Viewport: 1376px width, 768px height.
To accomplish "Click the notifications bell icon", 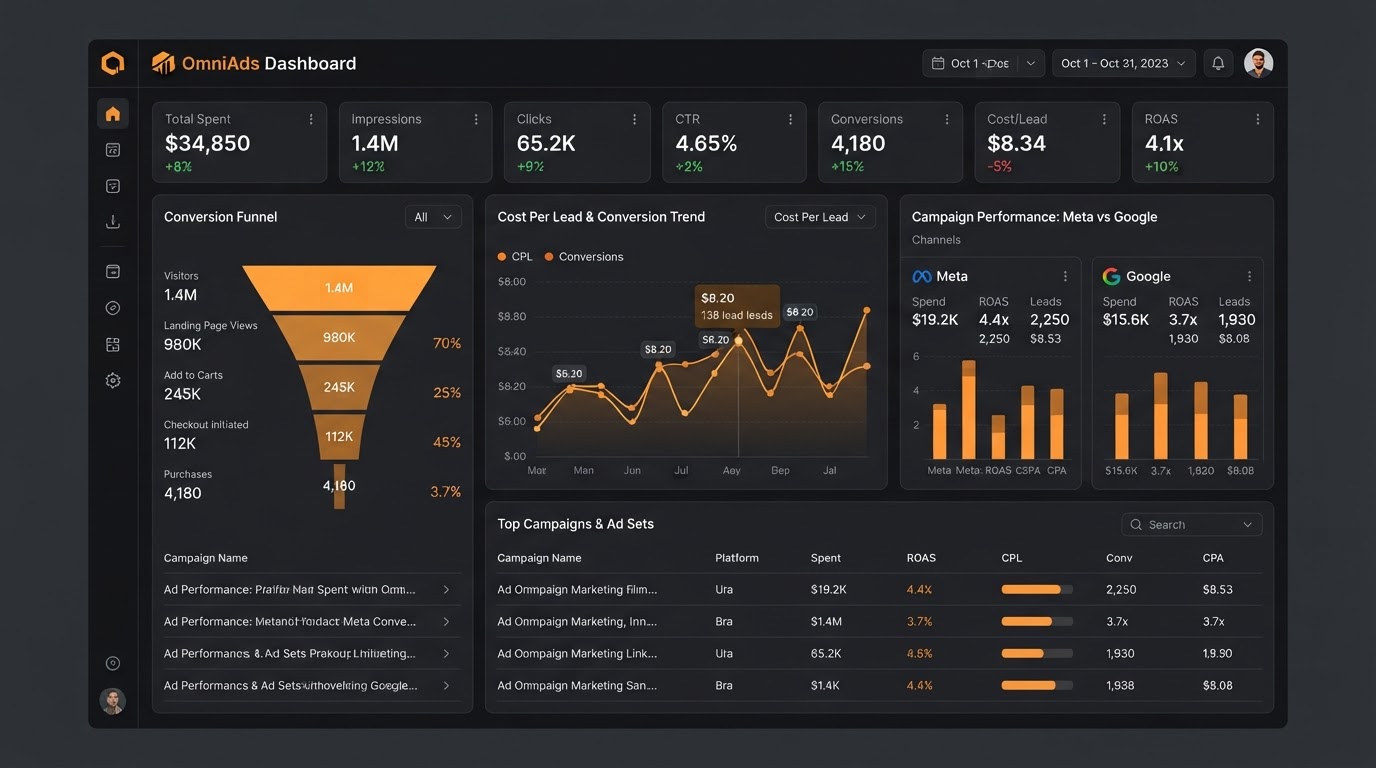I will click(x=1218, y=63).
